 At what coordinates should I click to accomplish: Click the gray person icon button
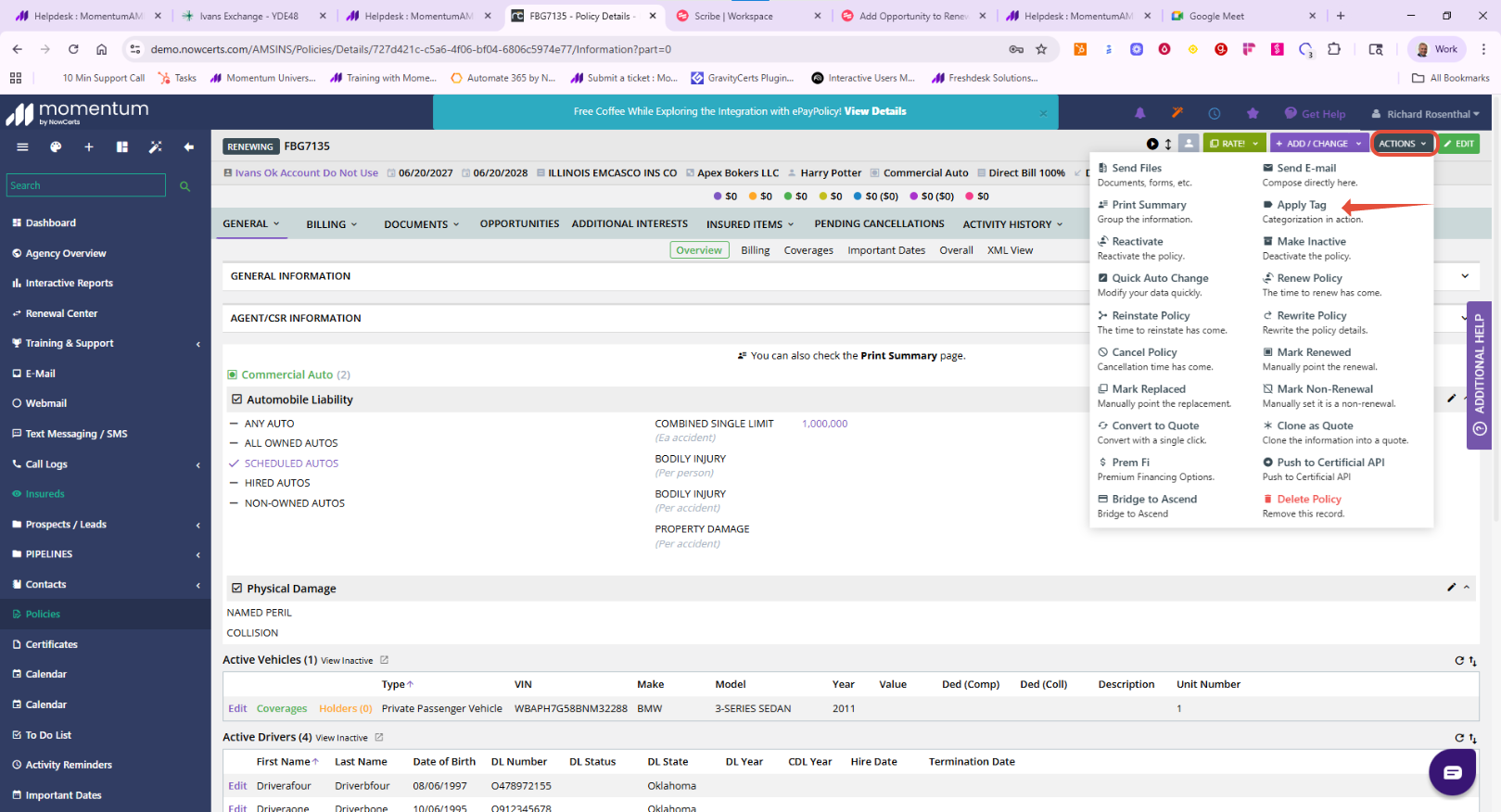[1189, 144]
